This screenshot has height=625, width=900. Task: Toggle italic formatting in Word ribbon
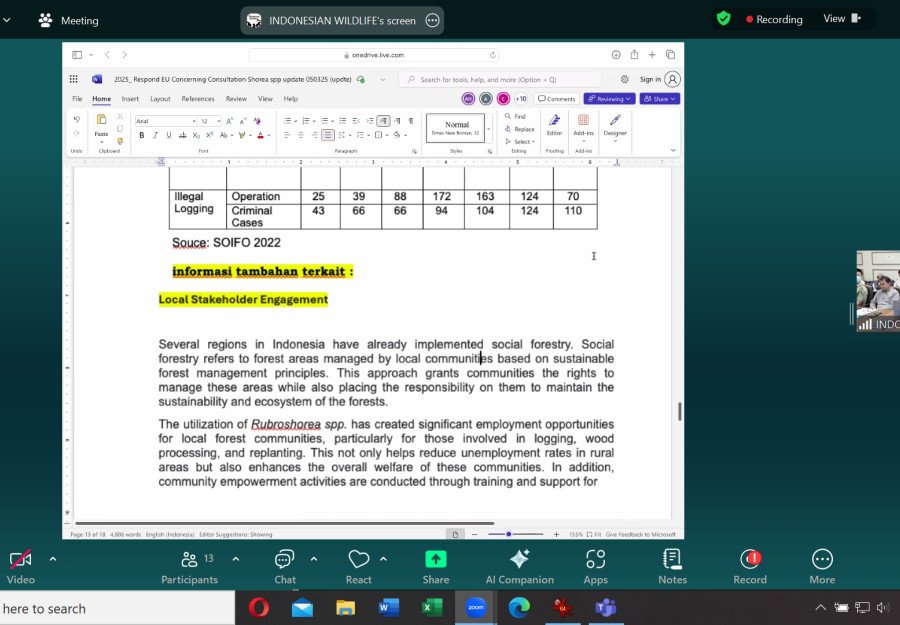point(155,135)
